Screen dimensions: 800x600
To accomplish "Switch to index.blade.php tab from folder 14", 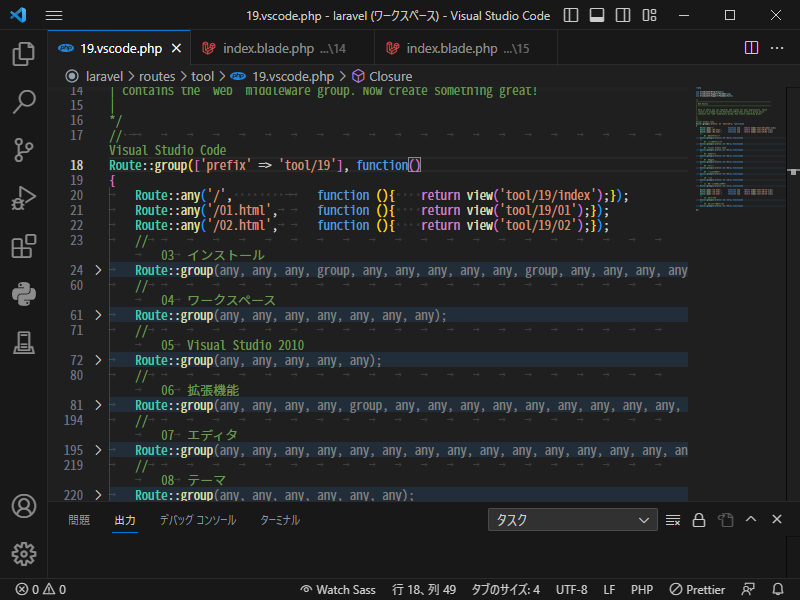I will (283, 48).
